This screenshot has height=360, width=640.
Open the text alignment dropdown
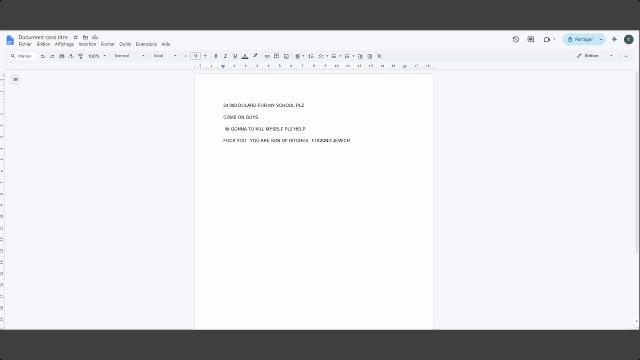(300, 56)
